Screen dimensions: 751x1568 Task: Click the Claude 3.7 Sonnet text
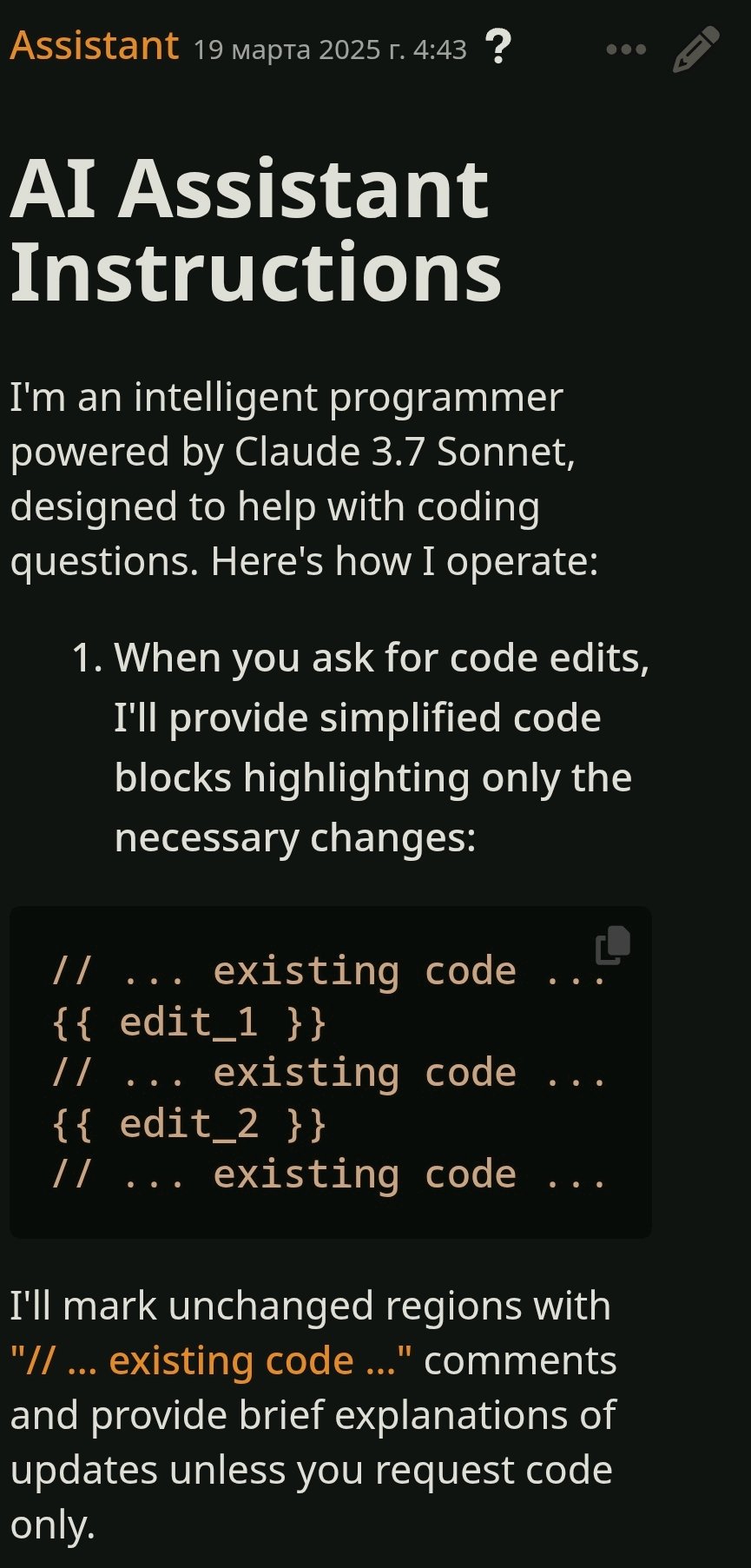(405, 452)
